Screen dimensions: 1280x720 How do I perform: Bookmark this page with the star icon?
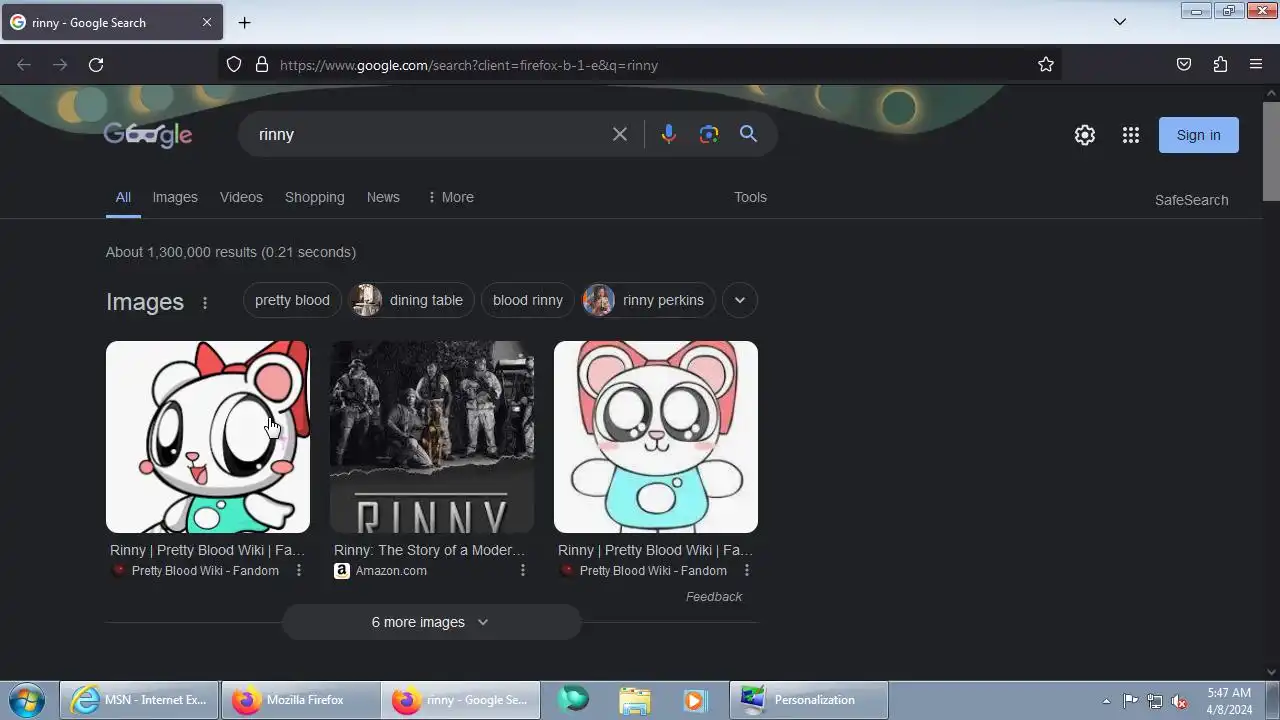pyautogui.click(x=1046, y=65)
